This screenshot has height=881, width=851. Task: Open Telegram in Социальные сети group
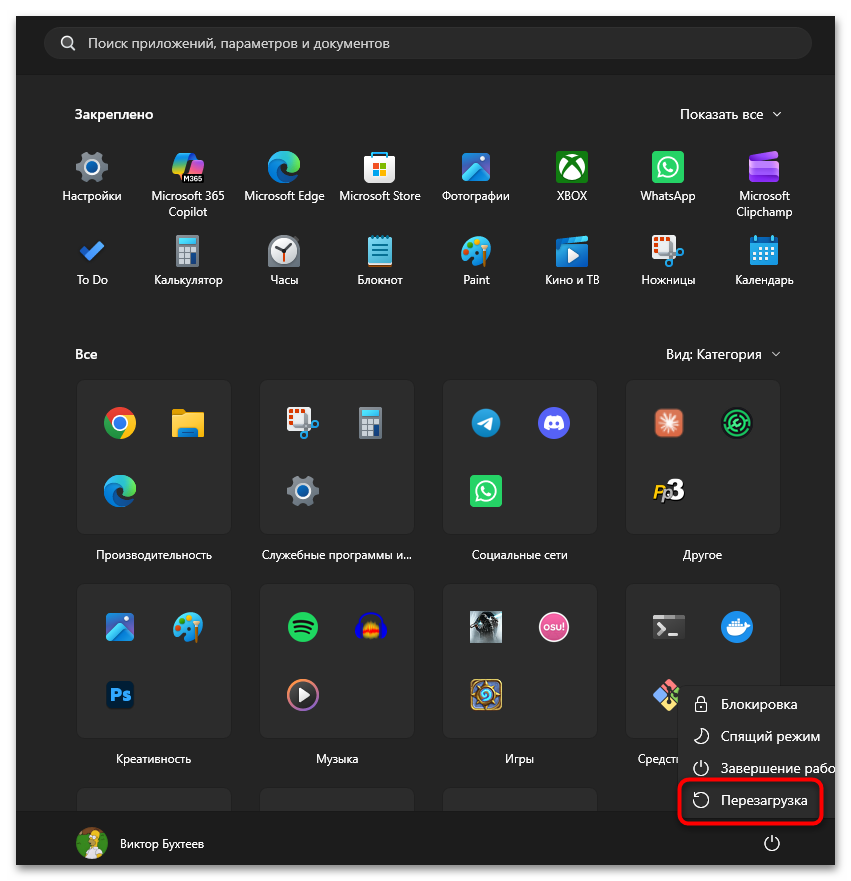(486, 423)
